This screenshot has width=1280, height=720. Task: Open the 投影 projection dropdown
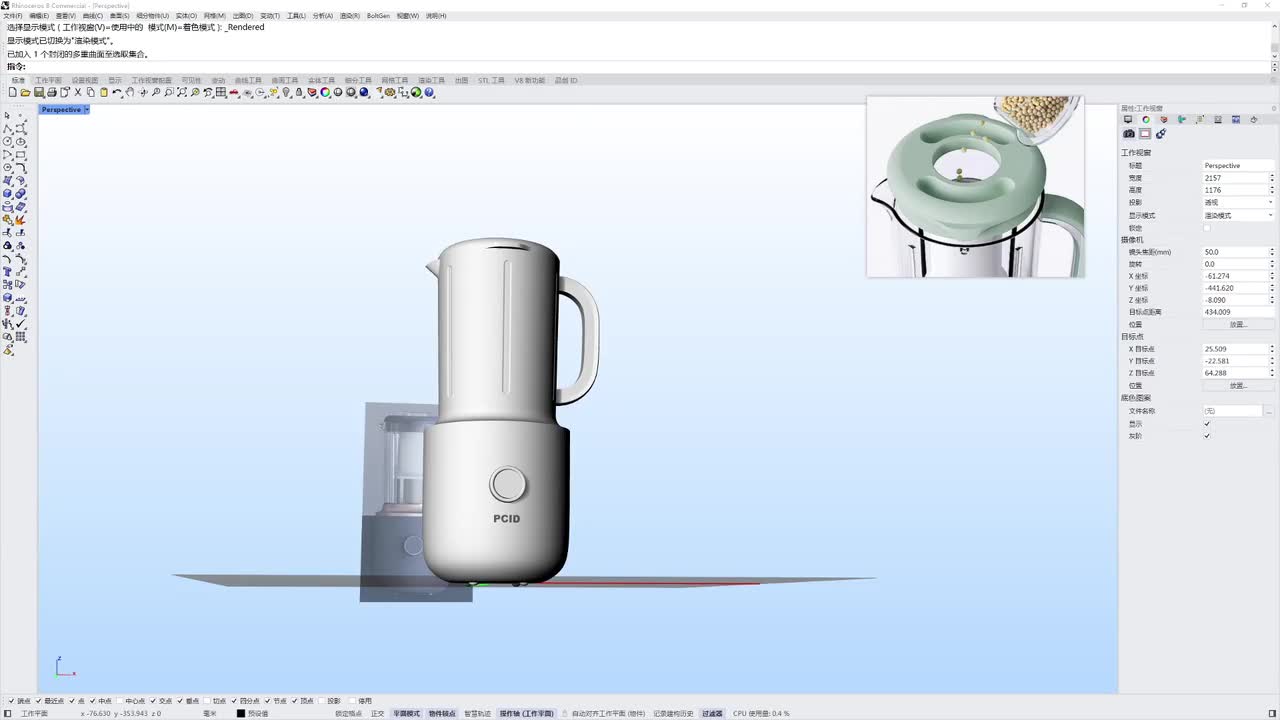coord(1239,202)
